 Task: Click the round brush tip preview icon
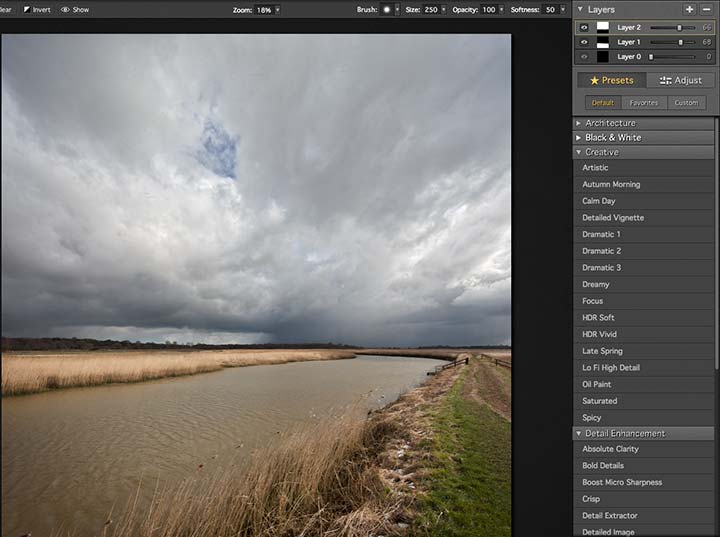tap(387, 10)
